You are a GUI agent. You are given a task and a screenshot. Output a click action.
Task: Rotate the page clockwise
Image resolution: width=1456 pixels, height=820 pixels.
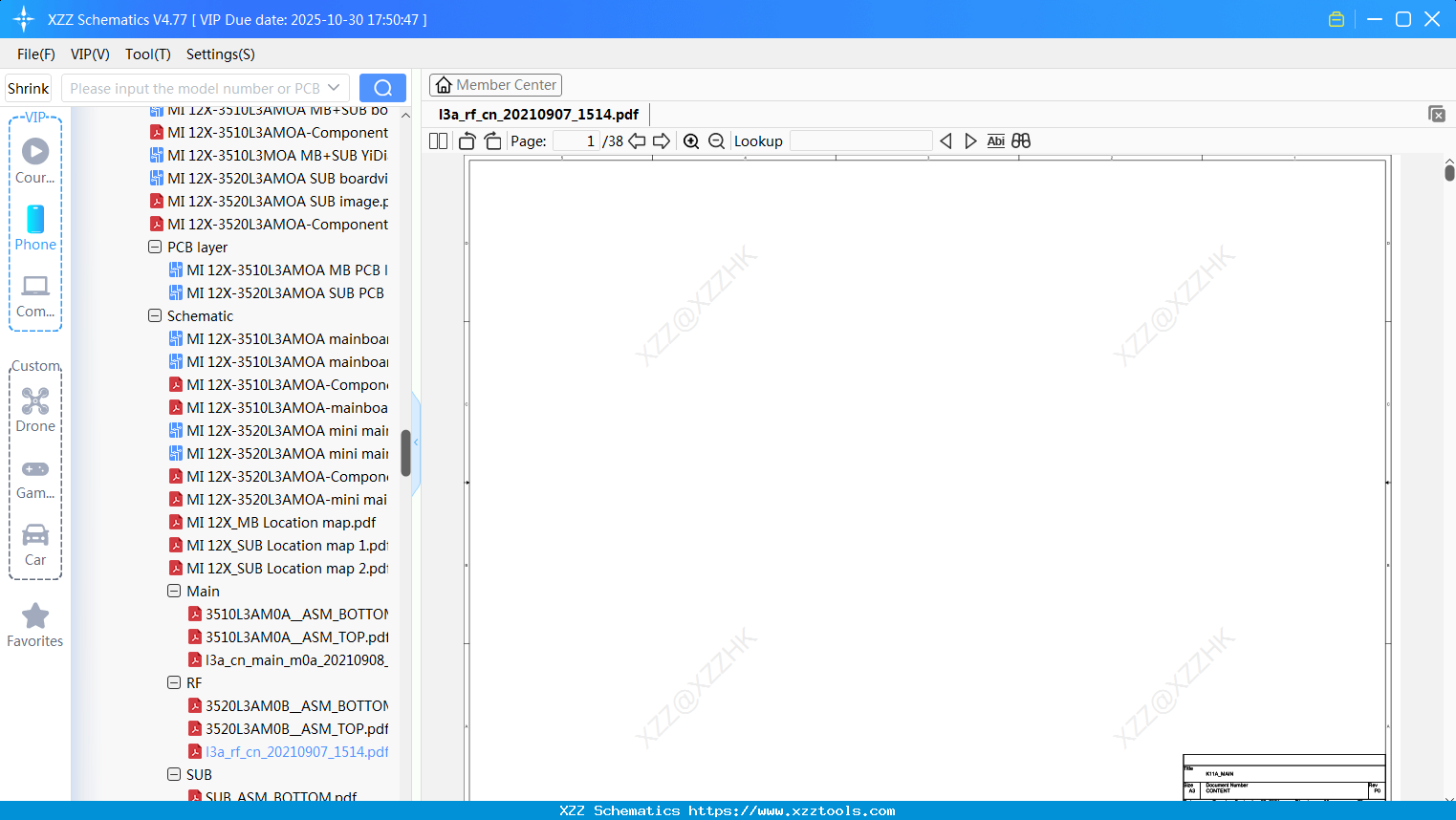click(492, 140)
